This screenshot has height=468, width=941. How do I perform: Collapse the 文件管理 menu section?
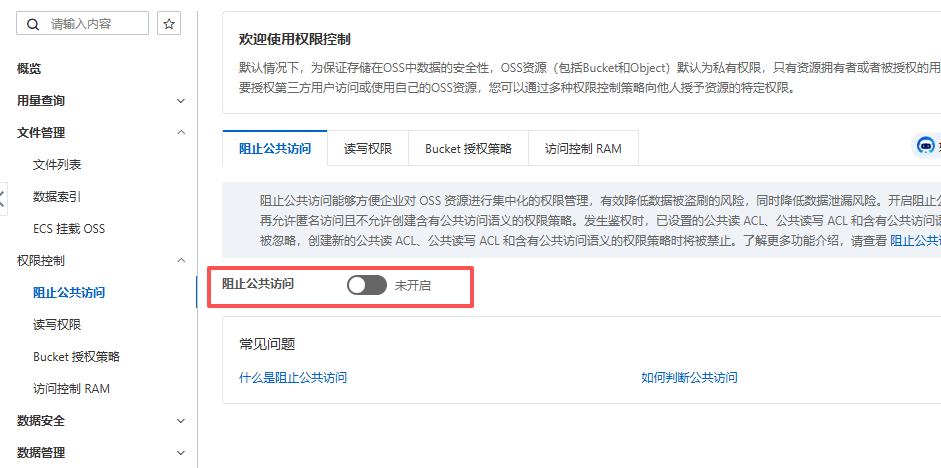(x=181, y=133)
